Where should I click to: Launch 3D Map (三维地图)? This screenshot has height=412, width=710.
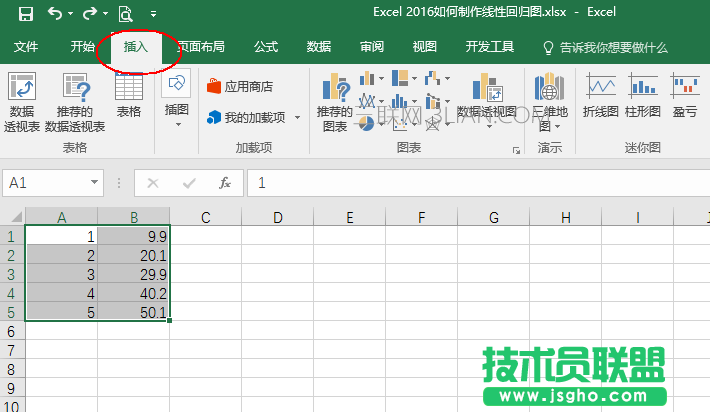tap(550, 102)
